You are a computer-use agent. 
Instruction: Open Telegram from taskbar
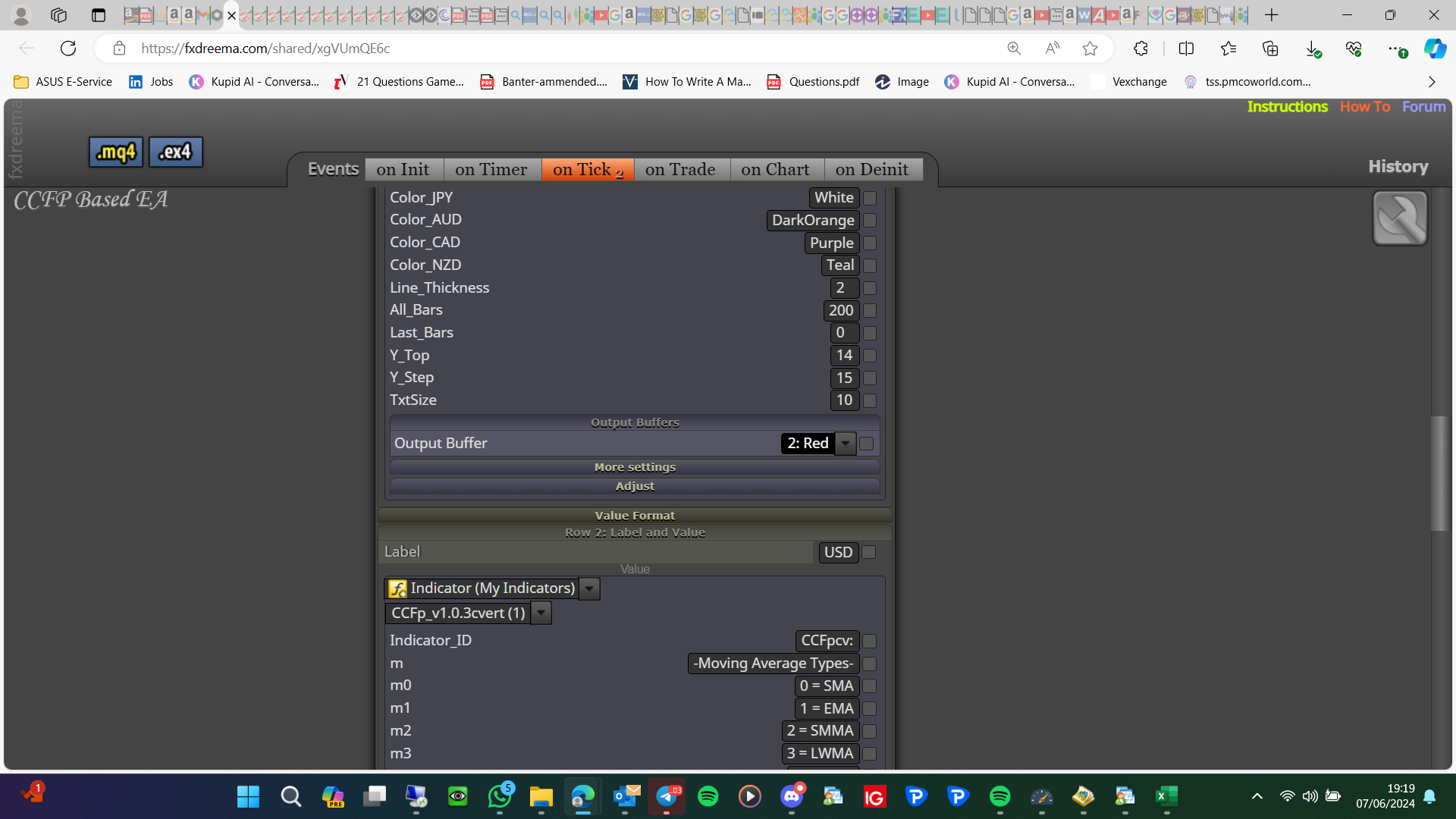667,796
